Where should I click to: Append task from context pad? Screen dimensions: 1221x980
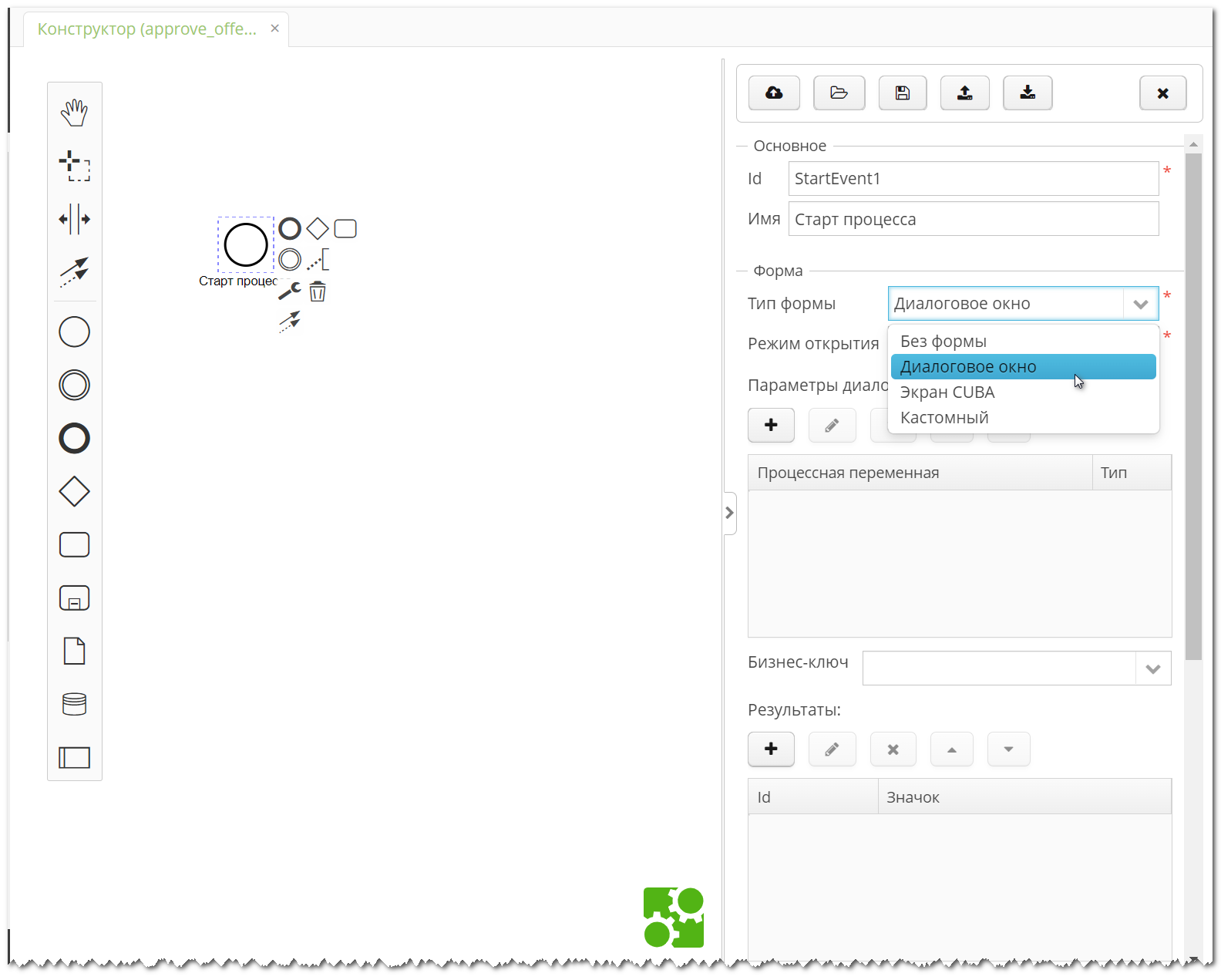345,228
